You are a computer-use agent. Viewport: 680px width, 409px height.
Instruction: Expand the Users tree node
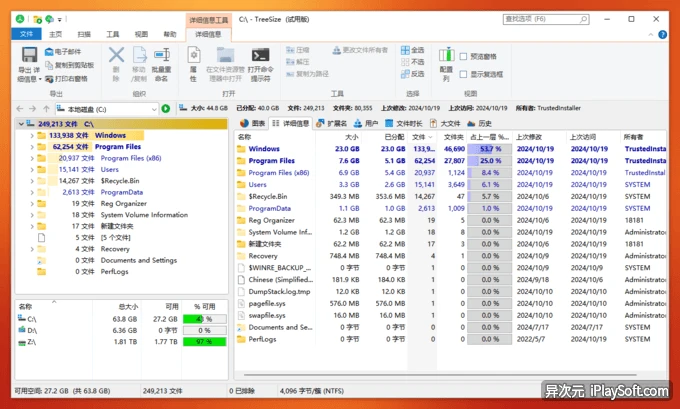click(32, 170)
